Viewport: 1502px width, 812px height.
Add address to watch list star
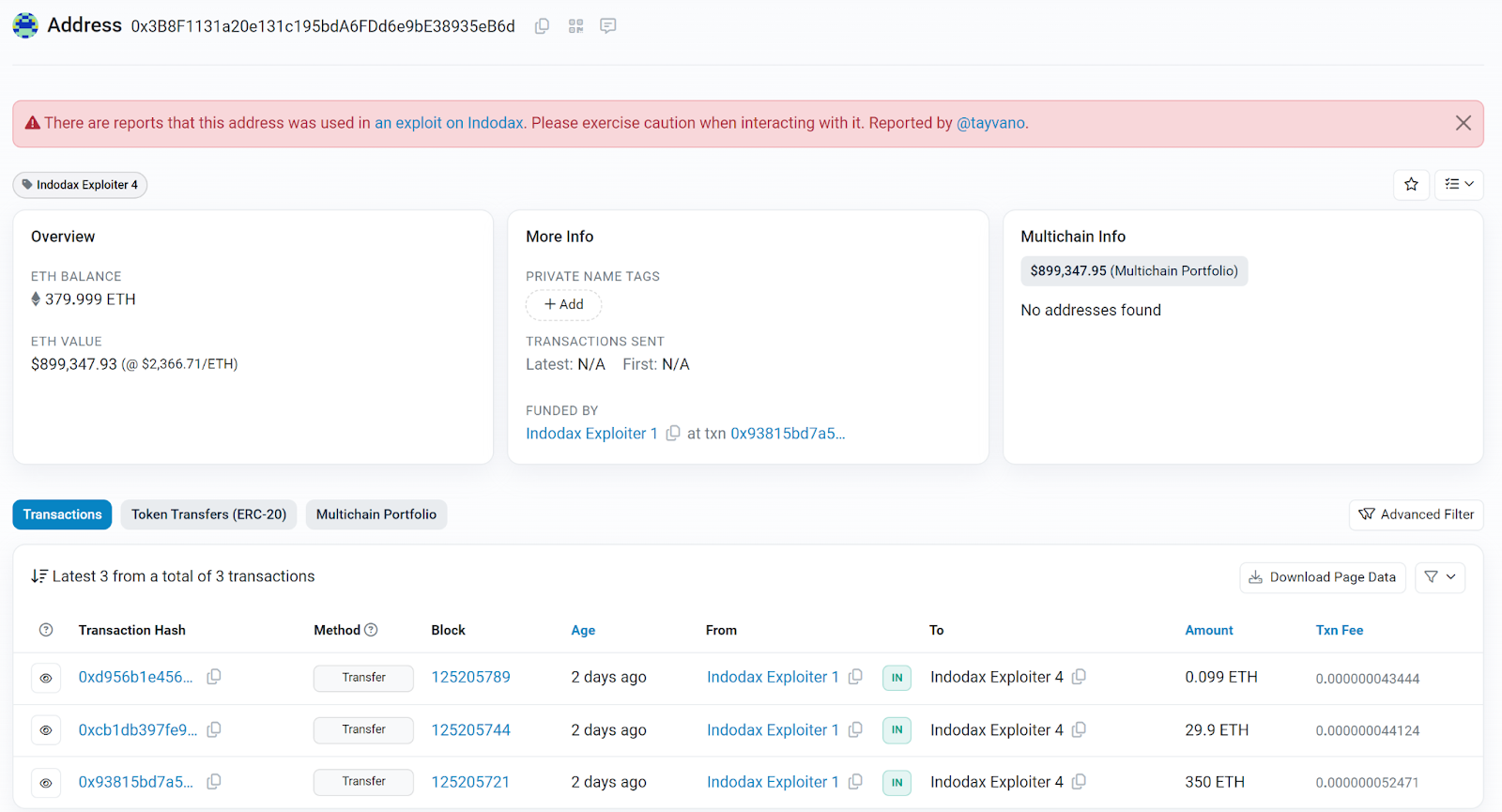click(x=1411, y=184)
